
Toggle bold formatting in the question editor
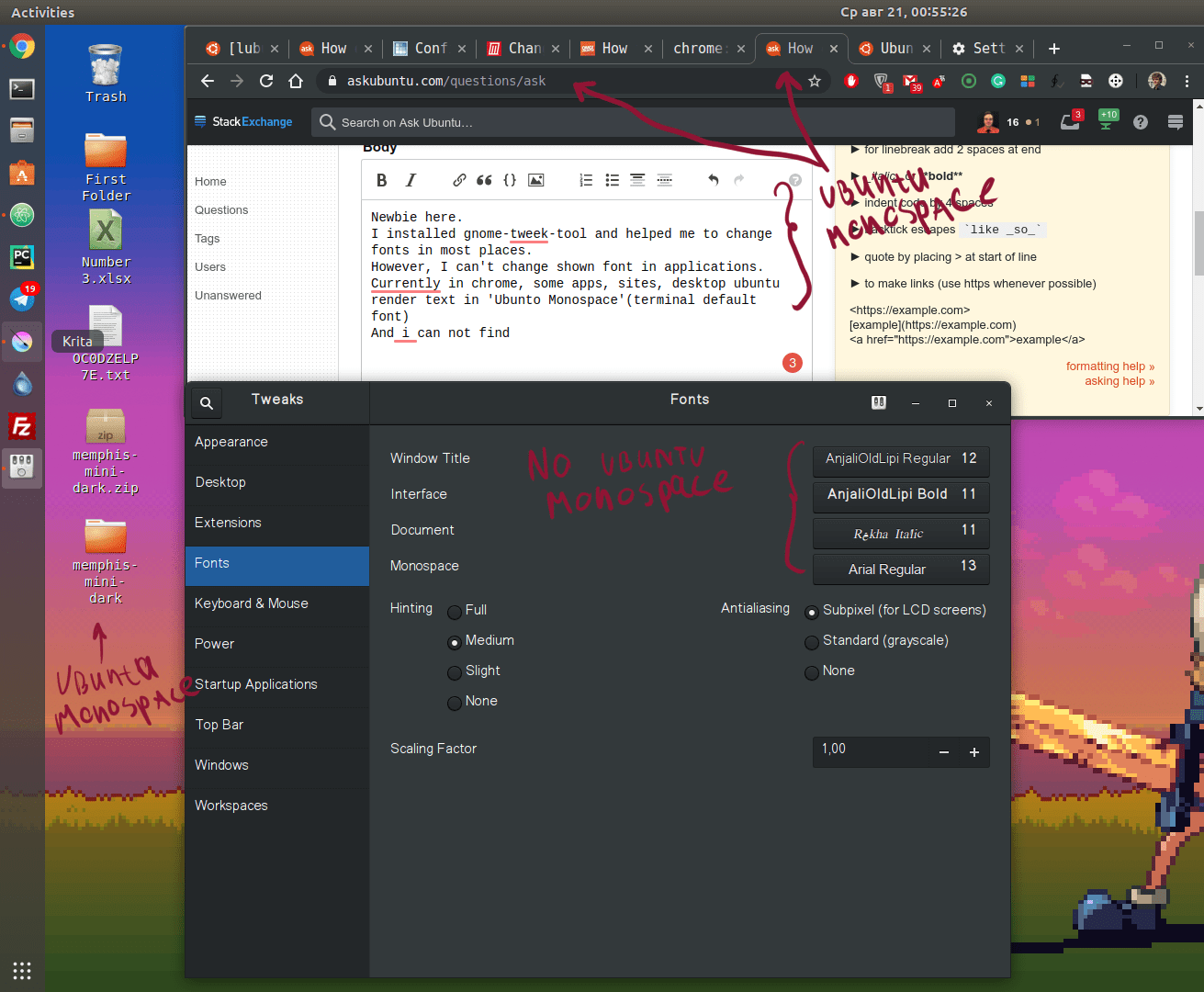pyautogui.click(x=381, y=180)
